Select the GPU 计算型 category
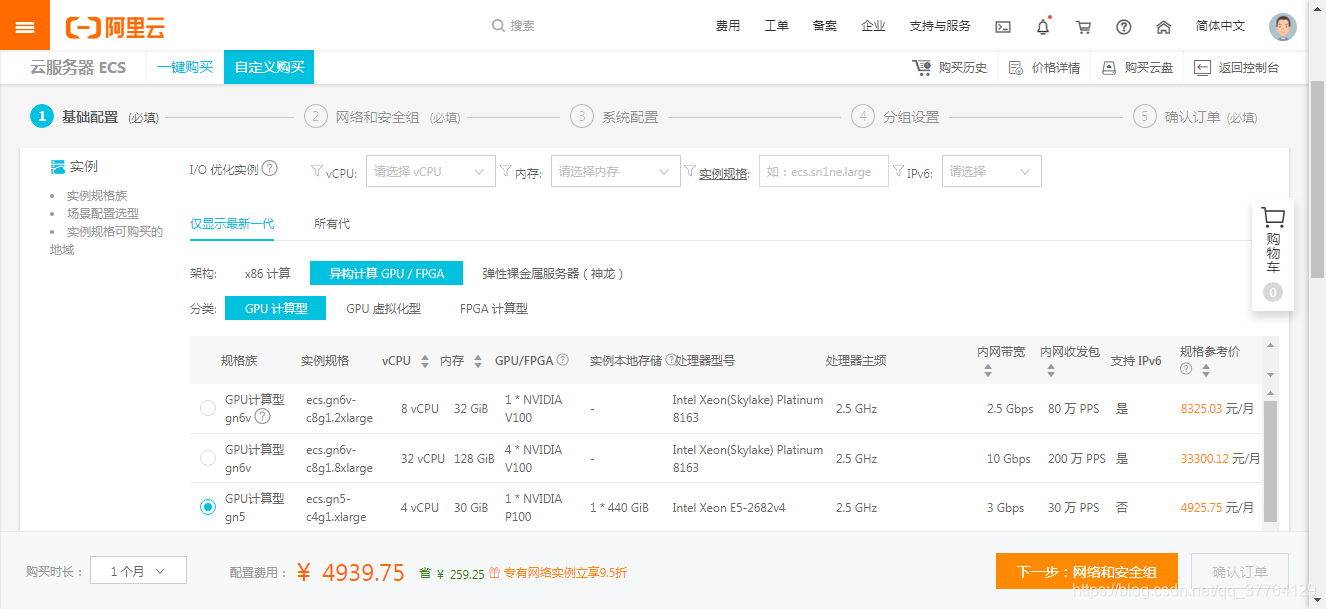 (x=276, y=309)
